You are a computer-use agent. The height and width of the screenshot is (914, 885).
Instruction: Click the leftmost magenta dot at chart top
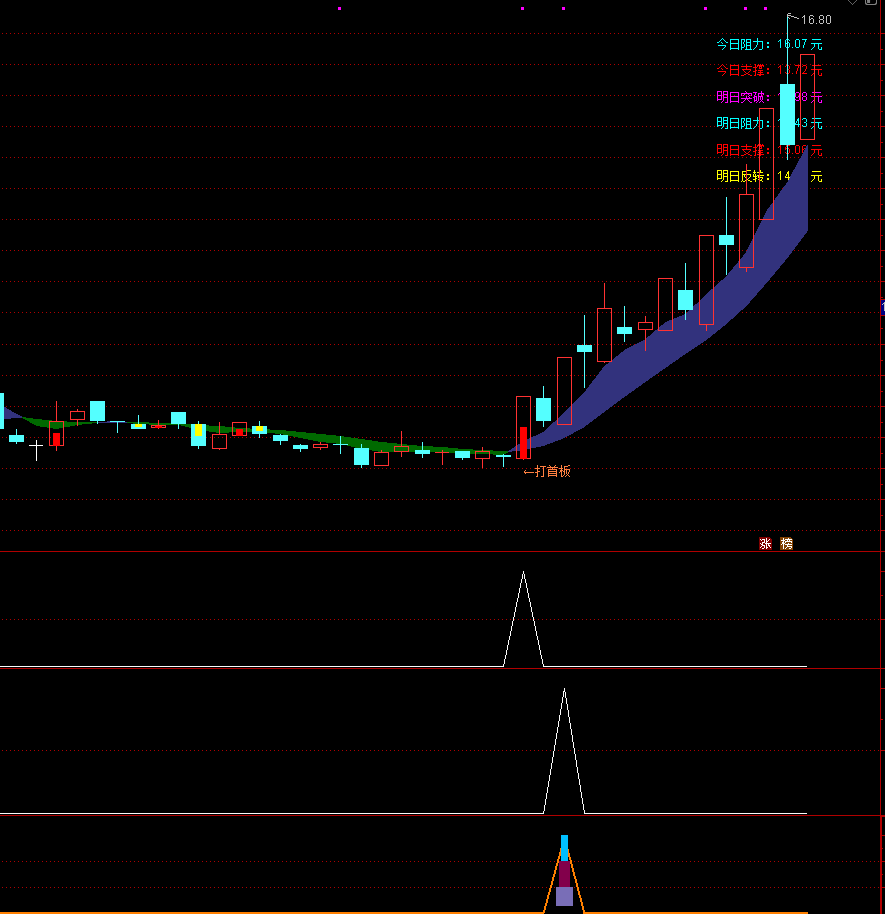point(339,8)
